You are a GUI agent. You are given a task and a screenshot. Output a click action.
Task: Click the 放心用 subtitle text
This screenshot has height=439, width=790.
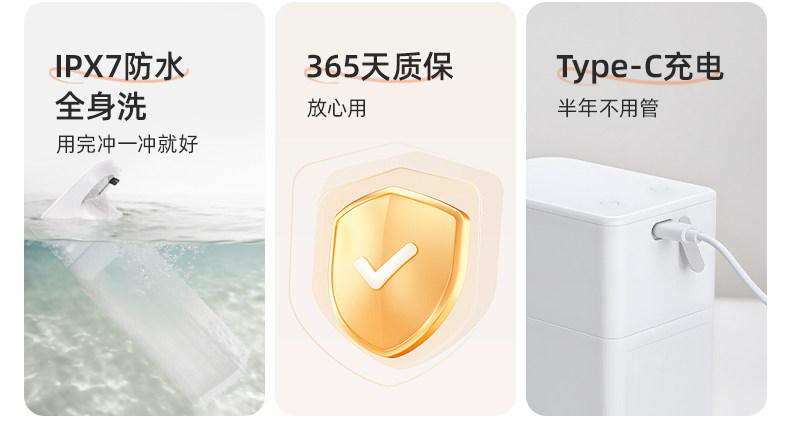pos(337,108)
